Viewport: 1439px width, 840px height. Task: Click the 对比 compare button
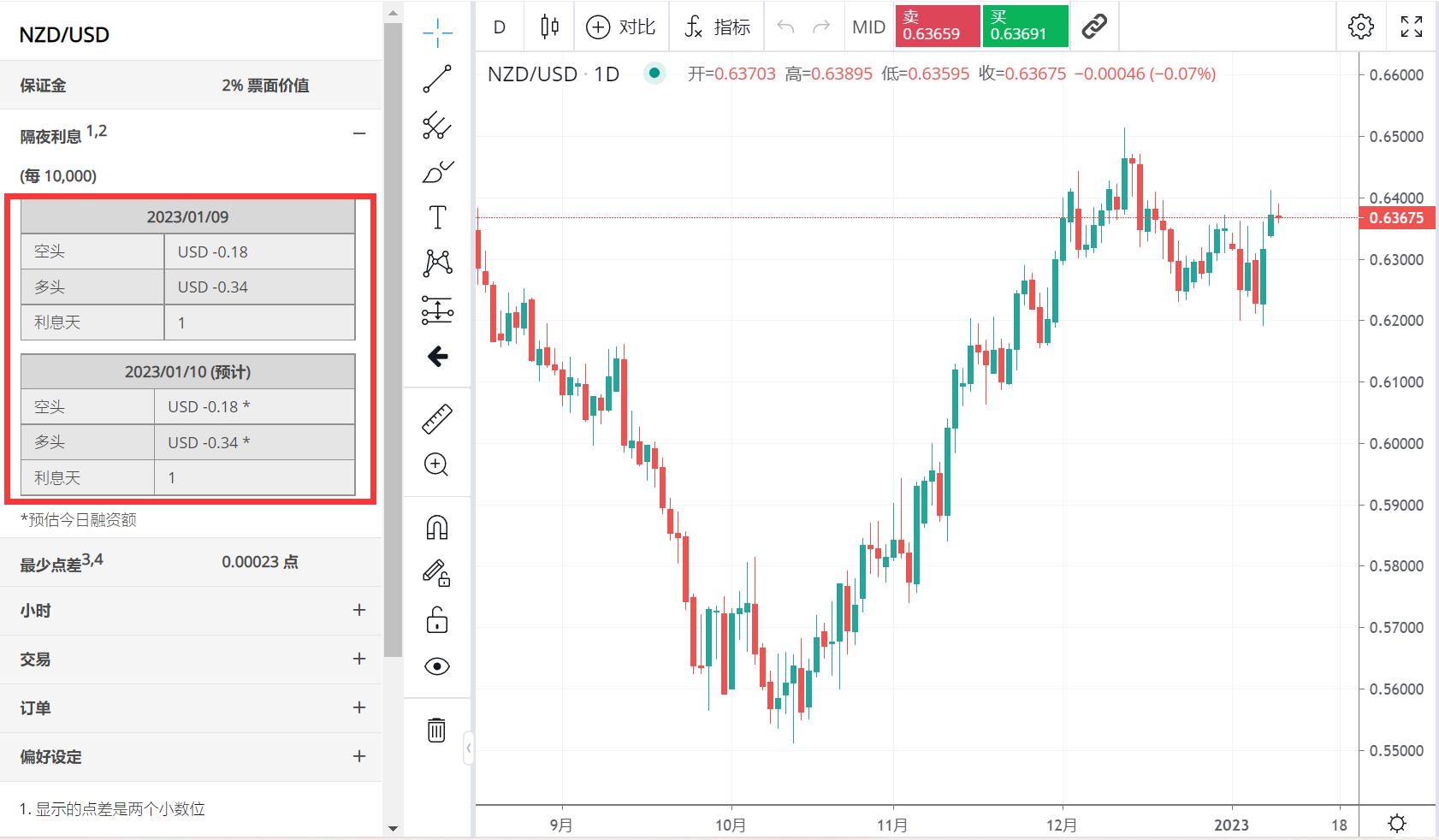[x=621, y=27]
